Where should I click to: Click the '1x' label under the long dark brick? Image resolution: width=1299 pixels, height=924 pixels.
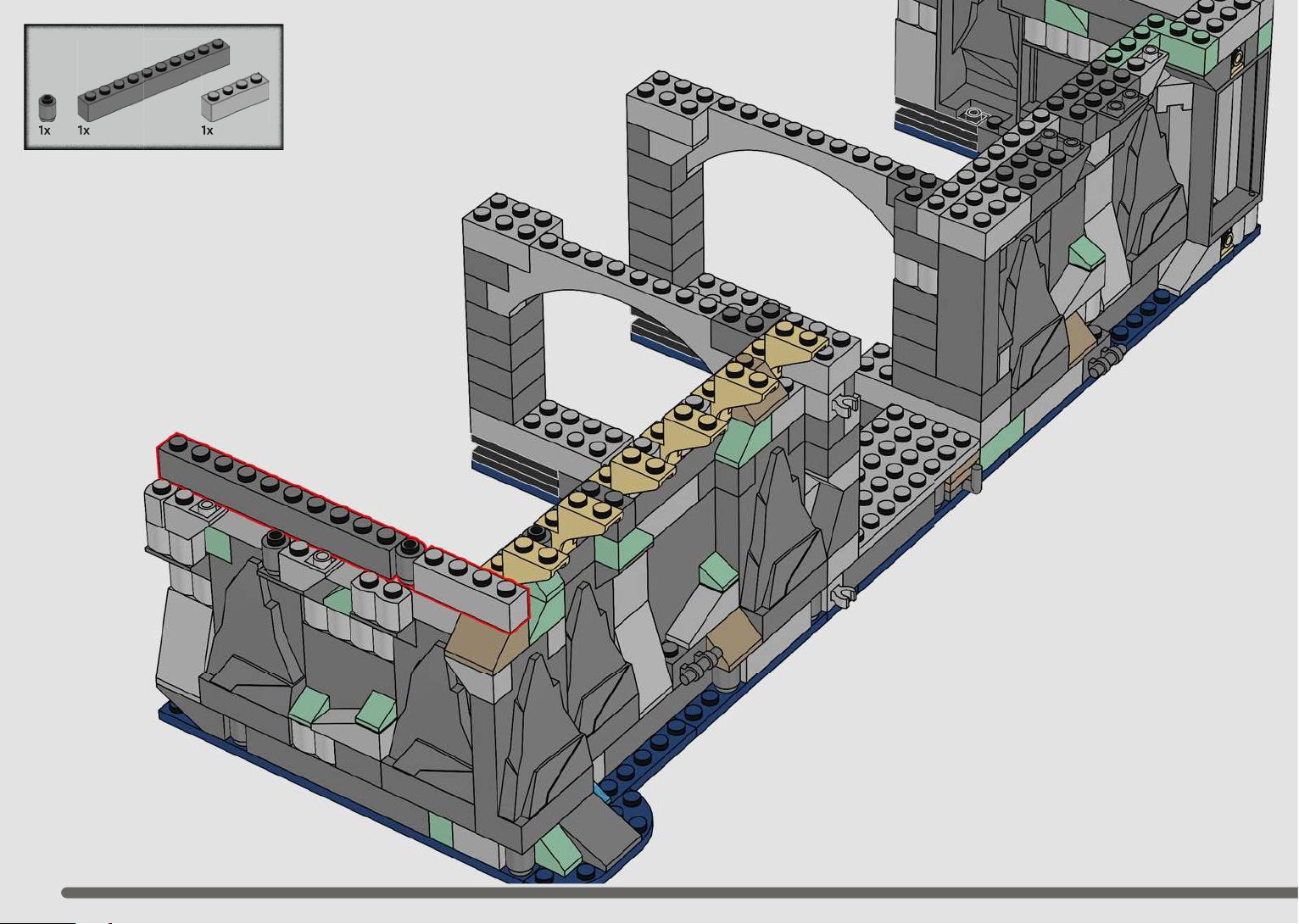pos(83,131)
